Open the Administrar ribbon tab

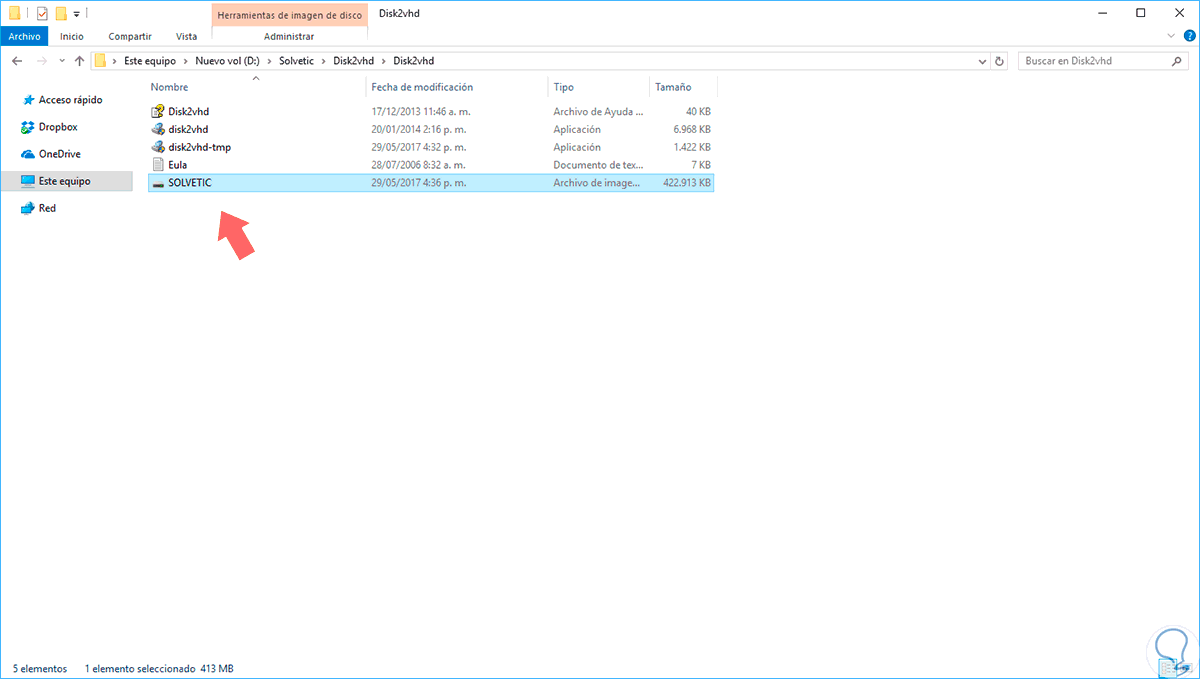click(x=289, y=36)
